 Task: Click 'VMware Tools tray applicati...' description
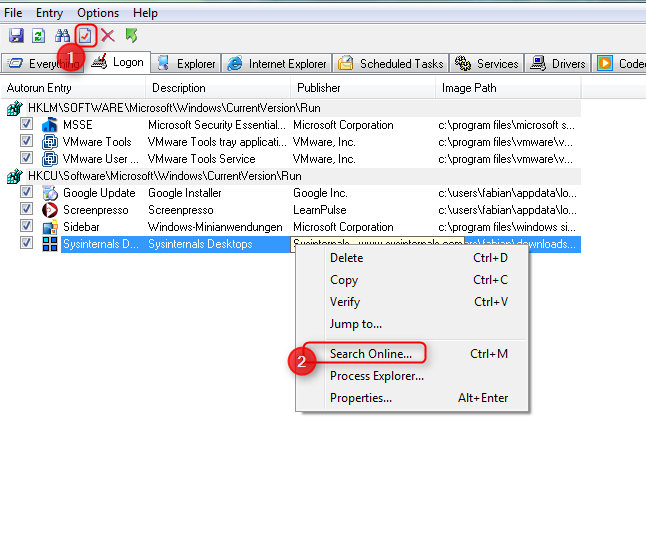(217, 142)
